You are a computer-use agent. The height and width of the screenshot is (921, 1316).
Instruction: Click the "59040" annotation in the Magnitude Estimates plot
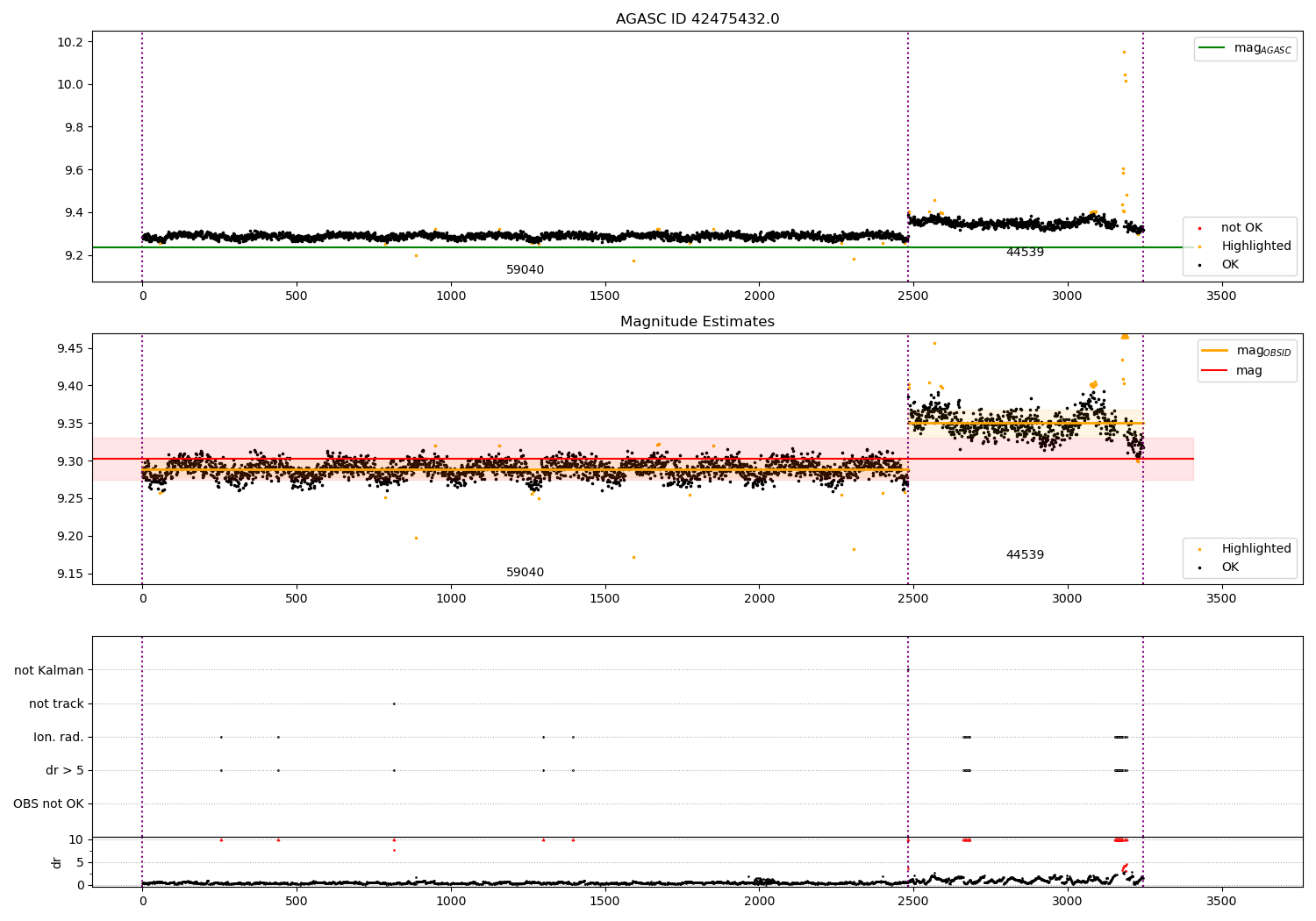(525, 573)
